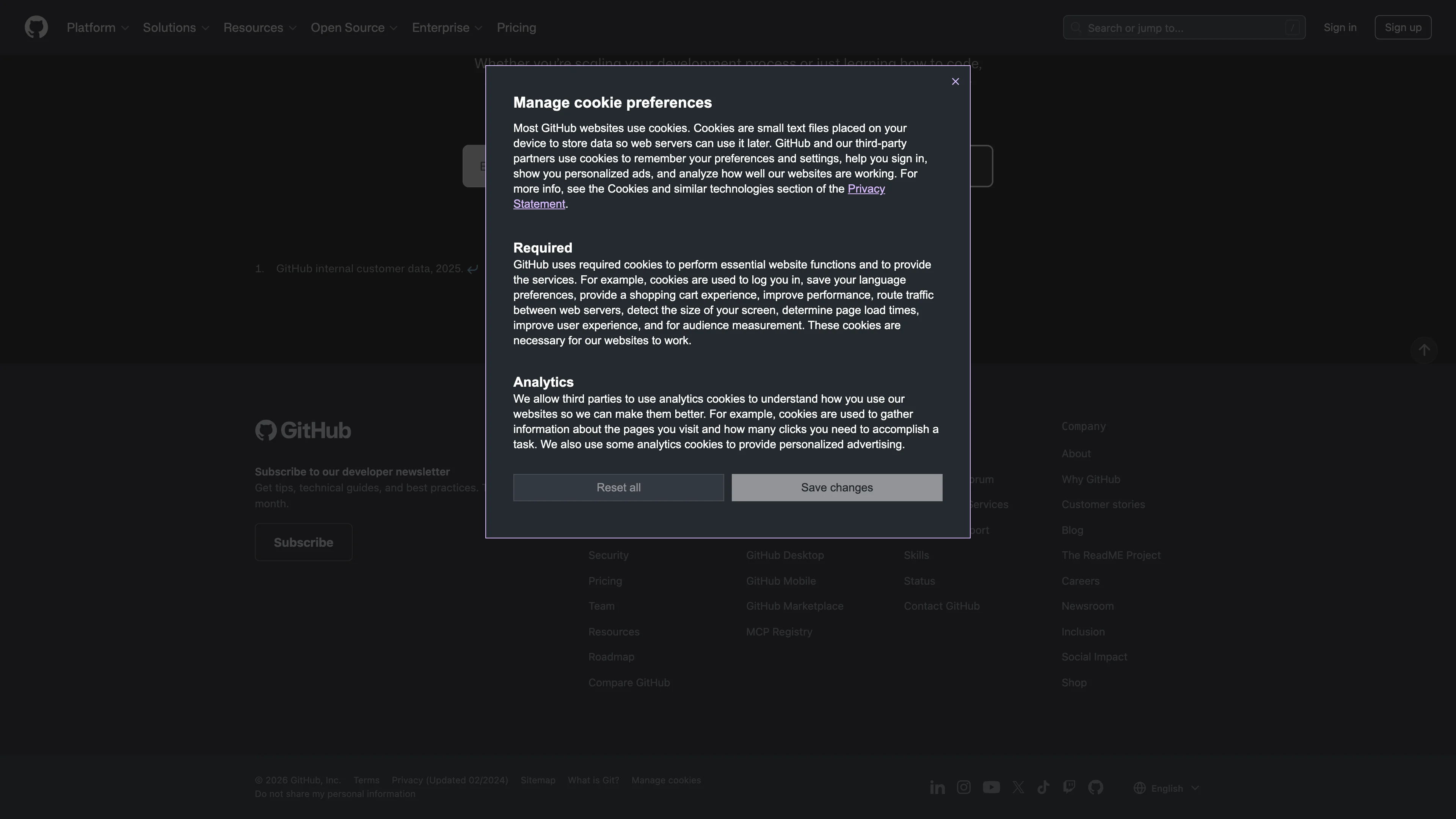
Task: Click the scroll-to-top arrow button
Action: (1424, 350)
